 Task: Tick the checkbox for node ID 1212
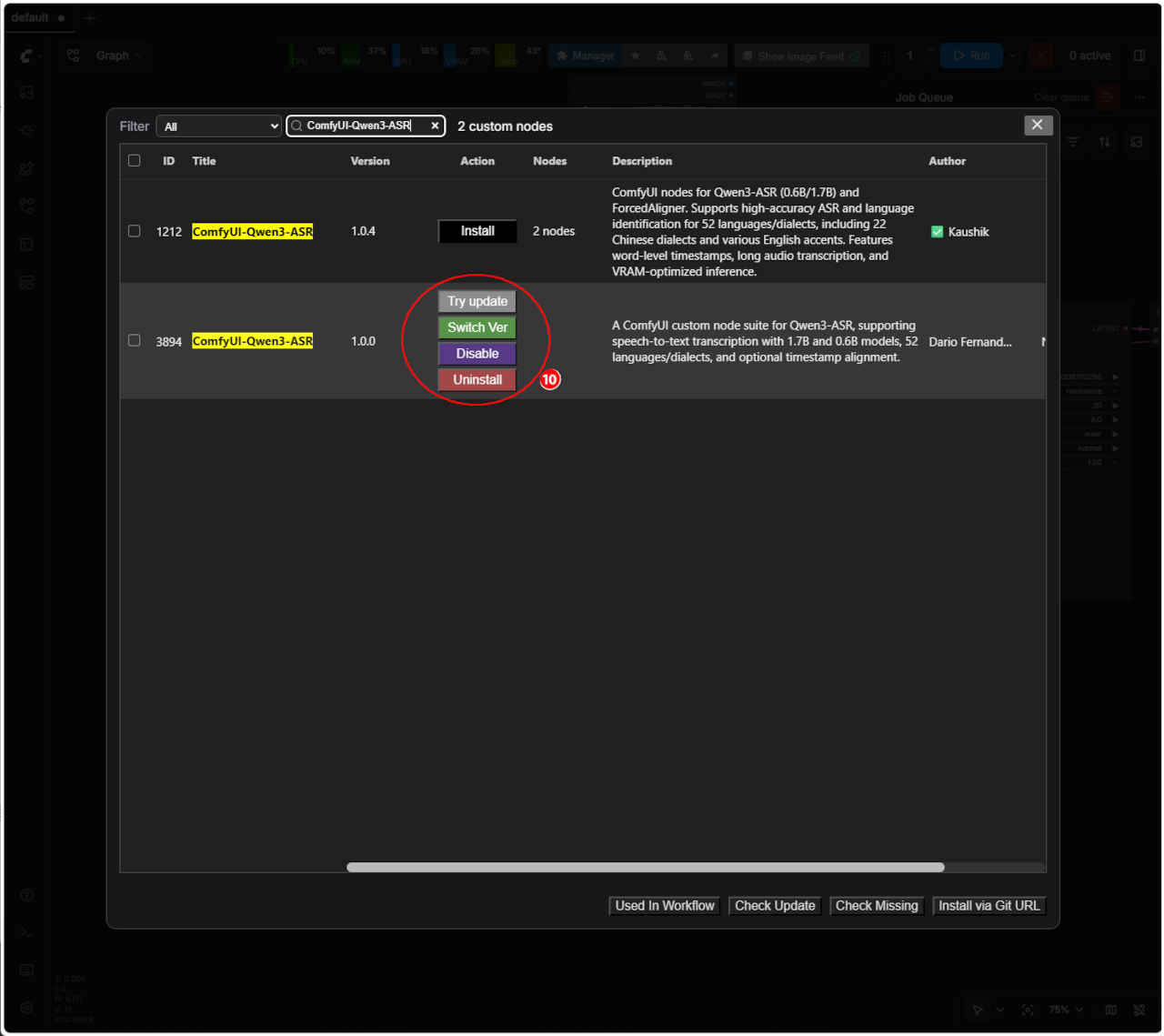[x=135, y=231]
